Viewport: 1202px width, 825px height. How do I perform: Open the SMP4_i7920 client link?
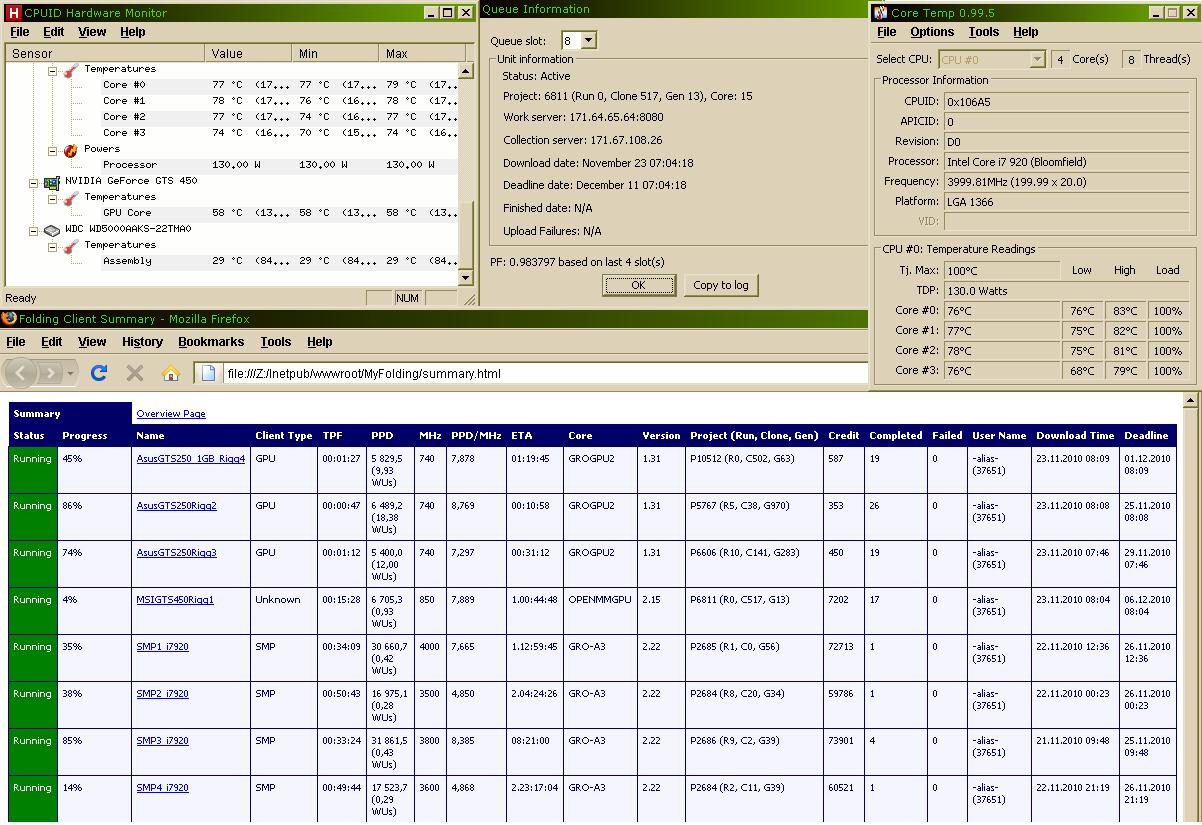[x=162, y=788]
